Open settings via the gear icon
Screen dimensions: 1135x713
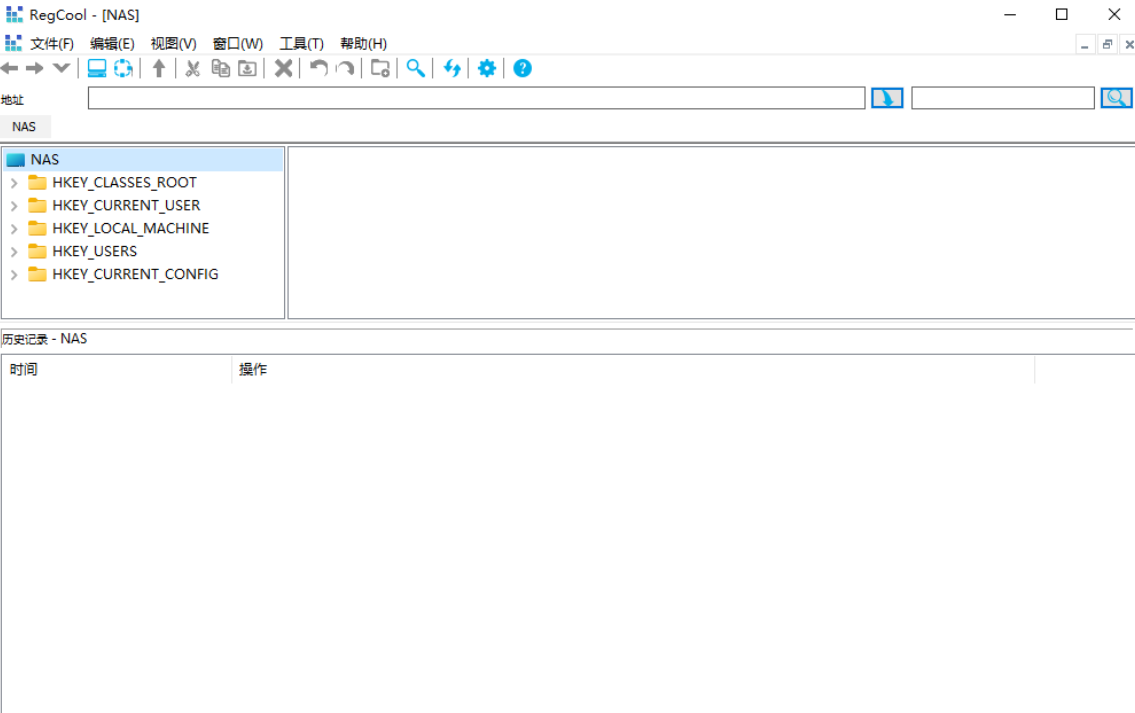tap(487, 68)
